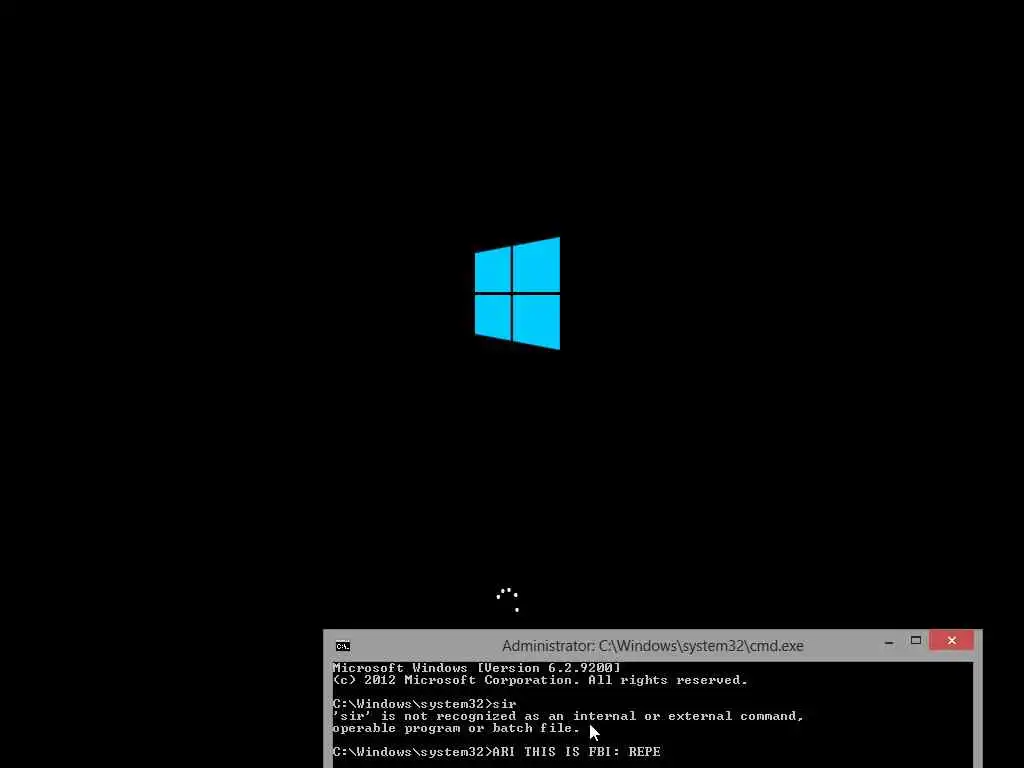Click the 'Microsoft Windows [Version 6.2.9200]' line

point(476,668)
